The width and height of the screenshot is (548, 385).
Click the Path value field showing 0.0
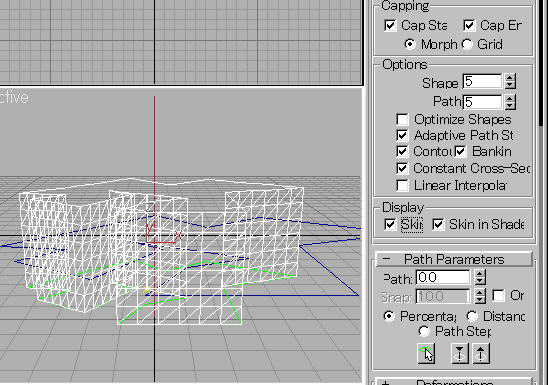point(443,277)
